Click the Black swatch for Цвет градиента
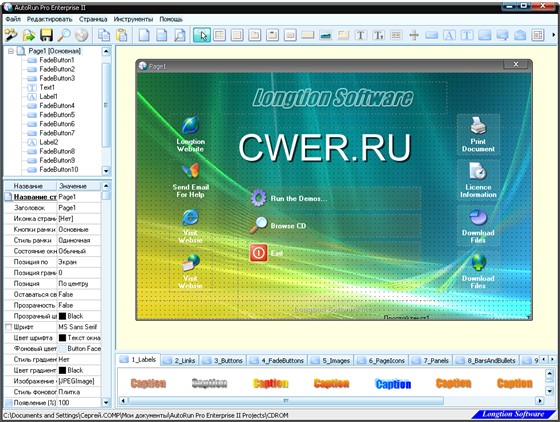 [62, 370]
